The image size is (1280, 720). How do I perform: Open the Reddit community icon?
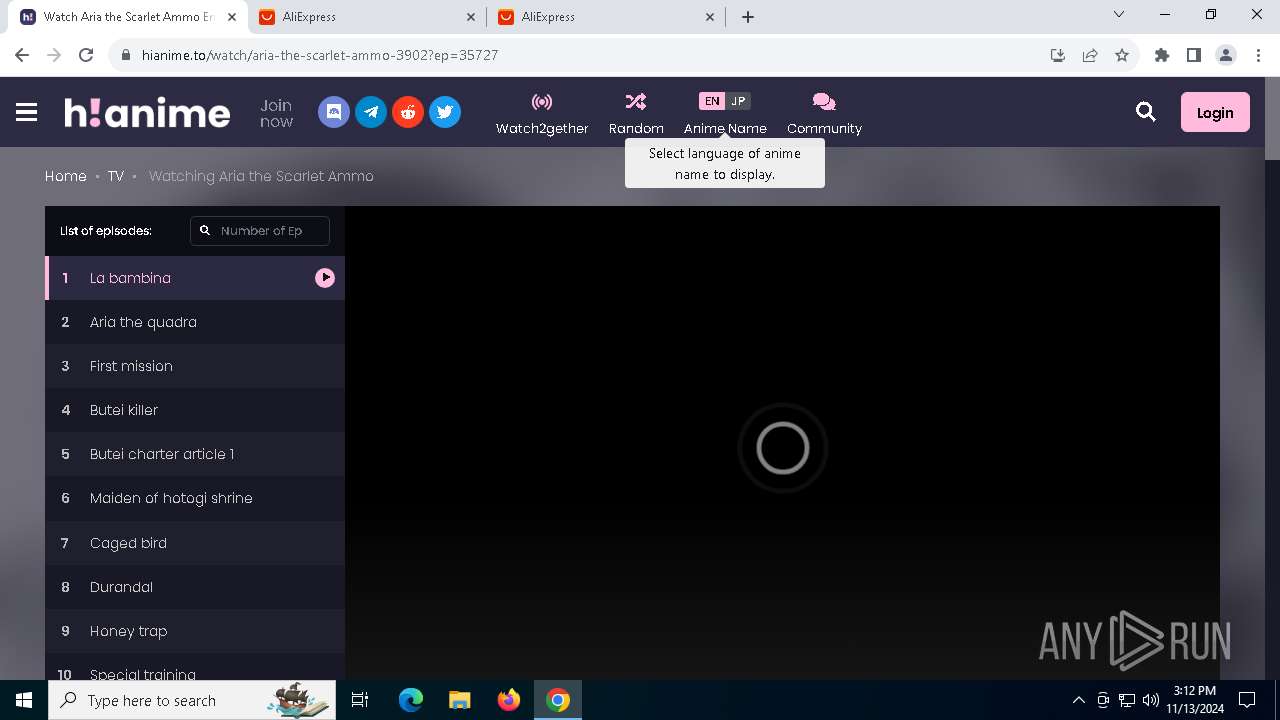point(408,112)
